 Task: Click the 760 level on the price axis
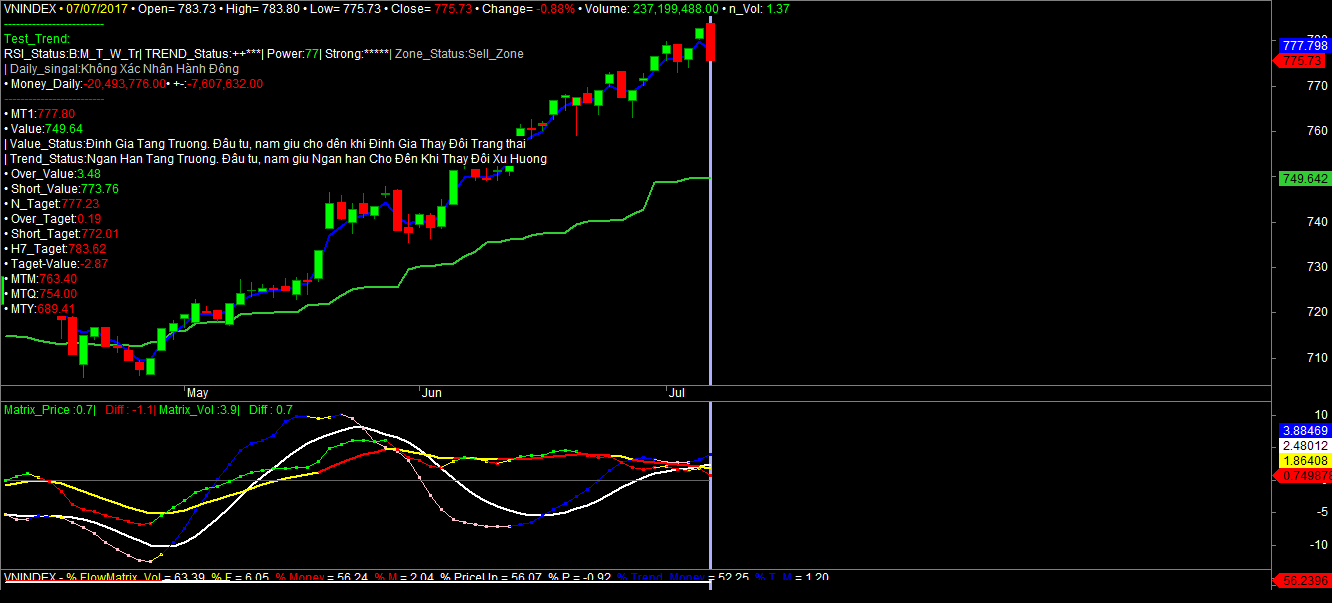coord(1292,131)
